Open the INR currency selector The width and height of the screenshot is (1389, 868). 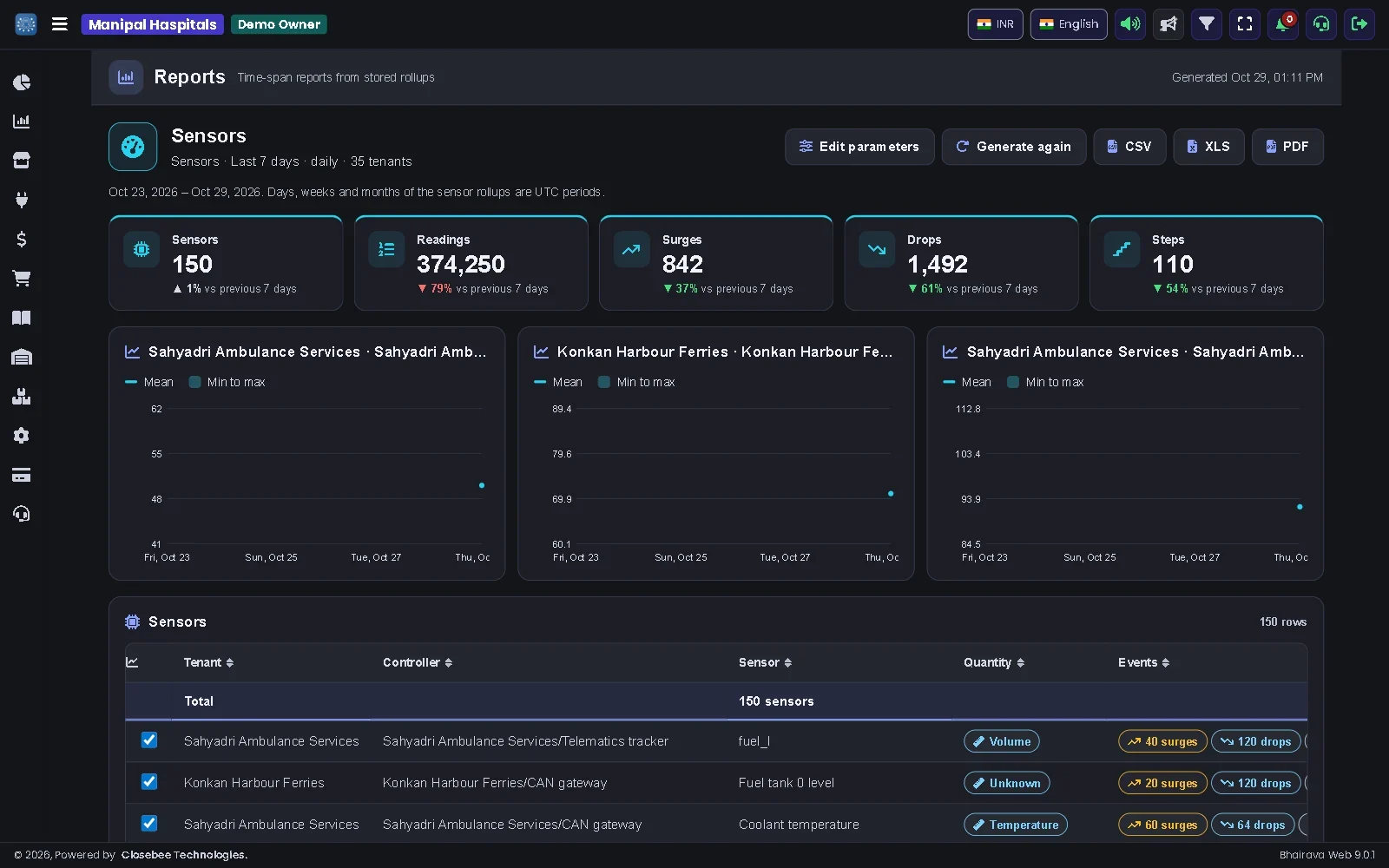996,24
